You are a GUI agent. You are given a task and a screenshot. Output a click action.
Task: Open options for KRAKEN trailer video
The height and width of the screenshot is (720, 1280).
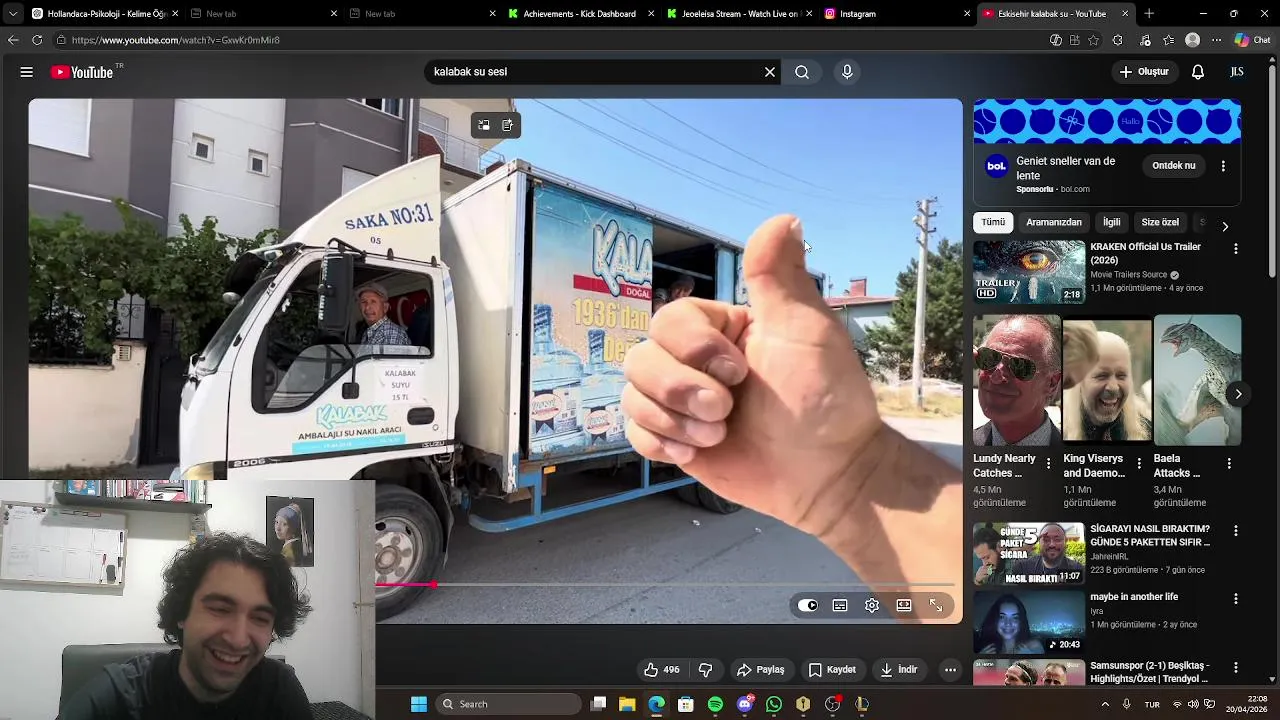[1235, 248]
